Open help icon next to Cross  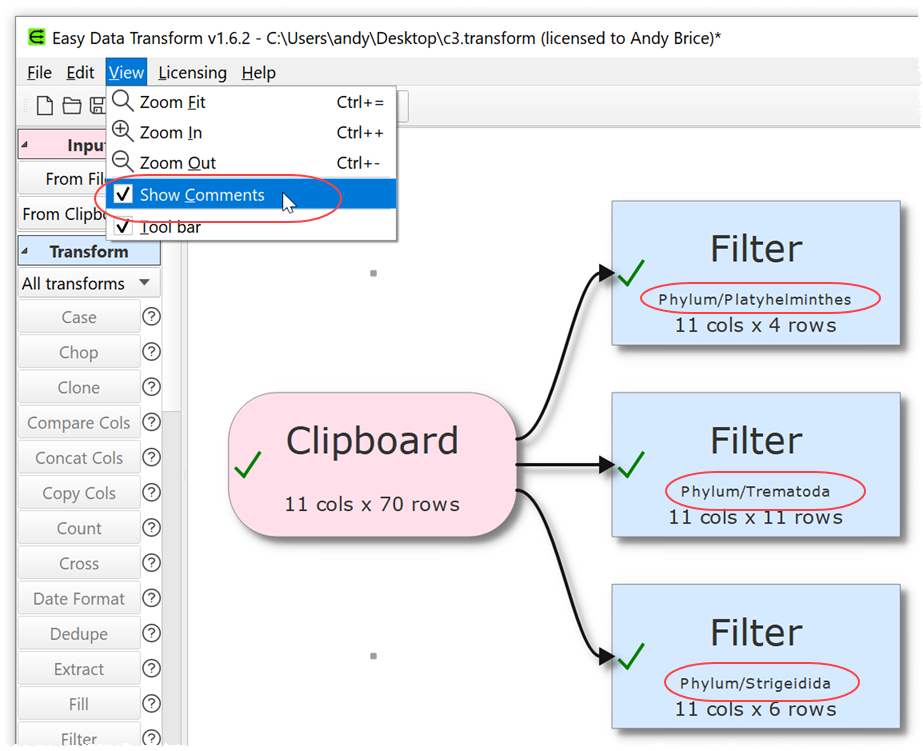(152, 563)
